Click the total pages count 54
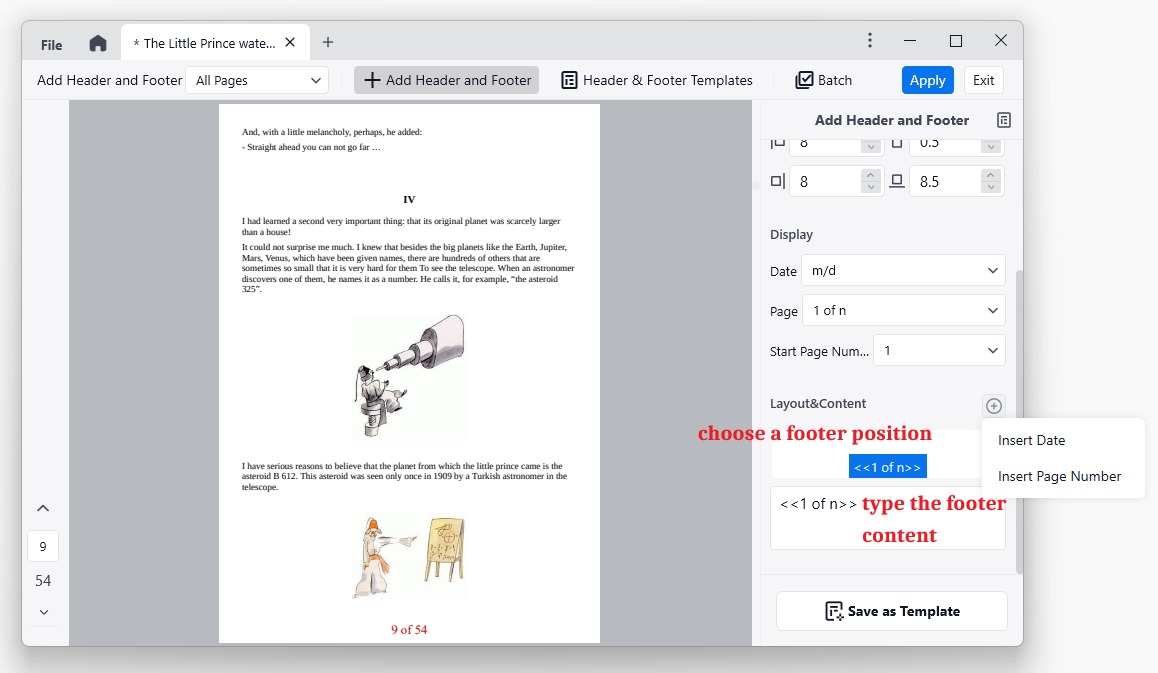The height and width of the screenshot is (673, 1158). [x=43, y=581]
